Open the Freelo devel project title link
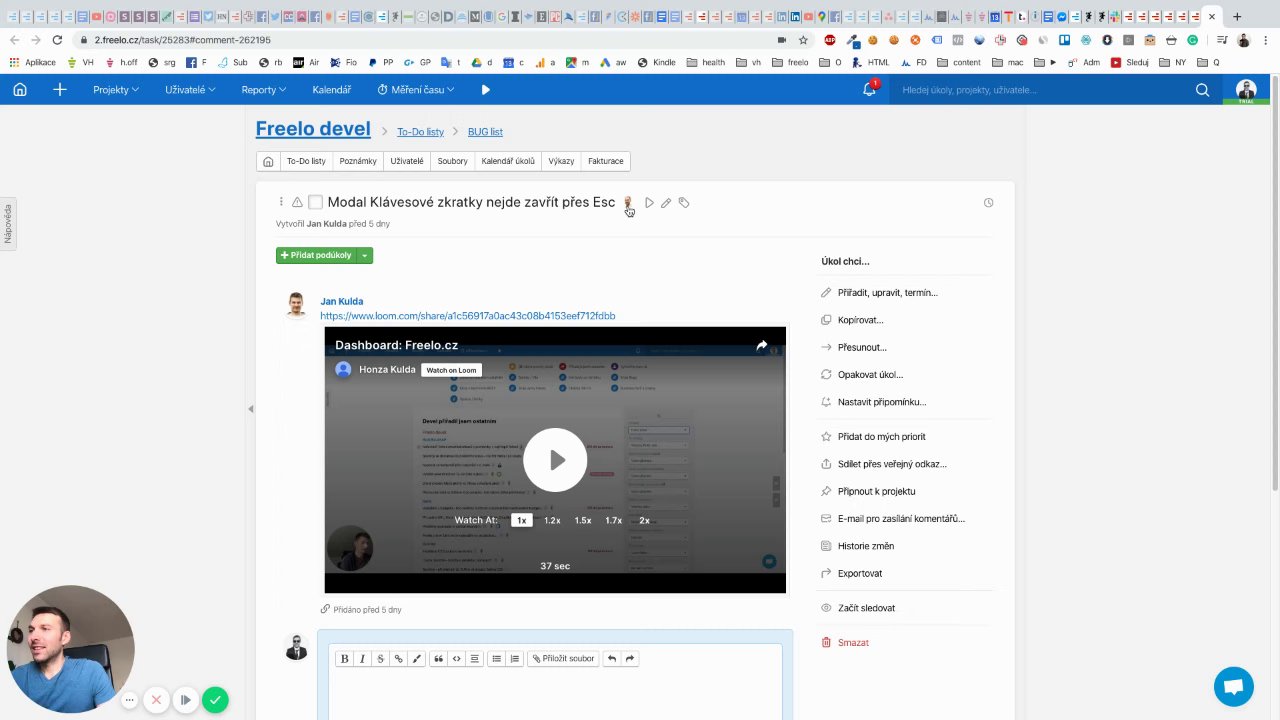This screenshot has height=720, width=1280. pyautogui.click(x=313, y=129)
